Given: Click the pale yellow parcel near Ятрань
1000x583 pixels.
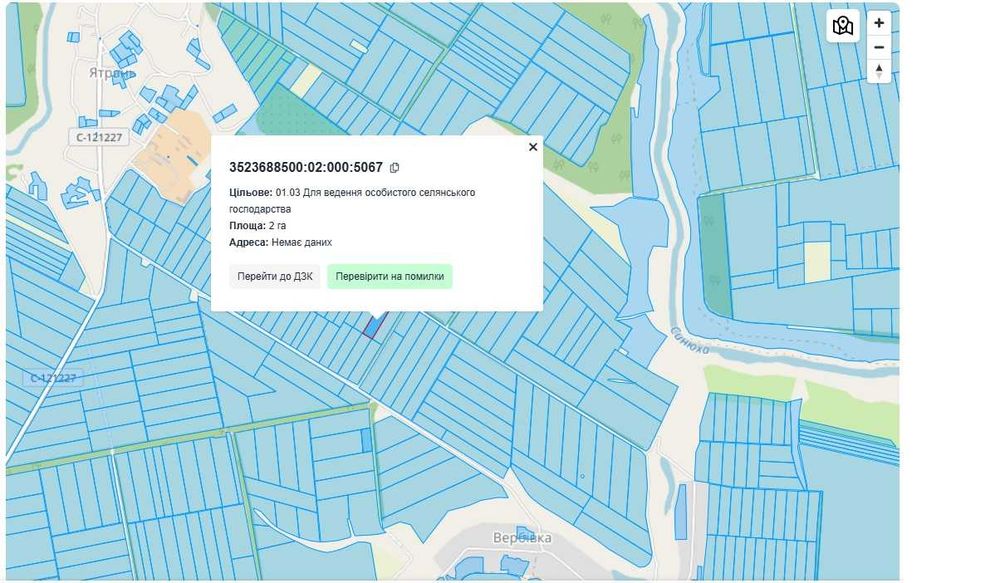Looking at the screenshot, I should coord(305,81).
